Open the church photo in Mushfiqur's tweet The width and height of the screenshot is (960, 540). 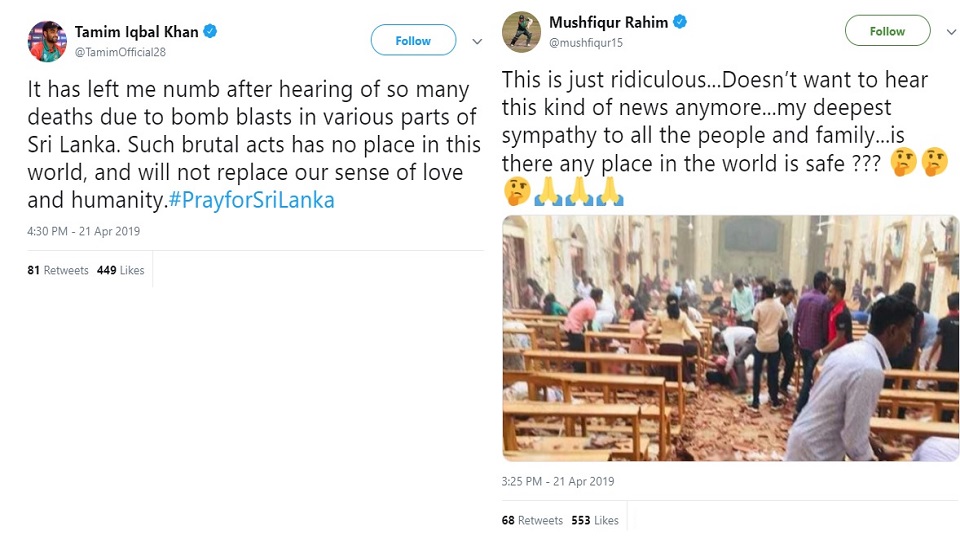pyautogui.click(x=730, y=337)
